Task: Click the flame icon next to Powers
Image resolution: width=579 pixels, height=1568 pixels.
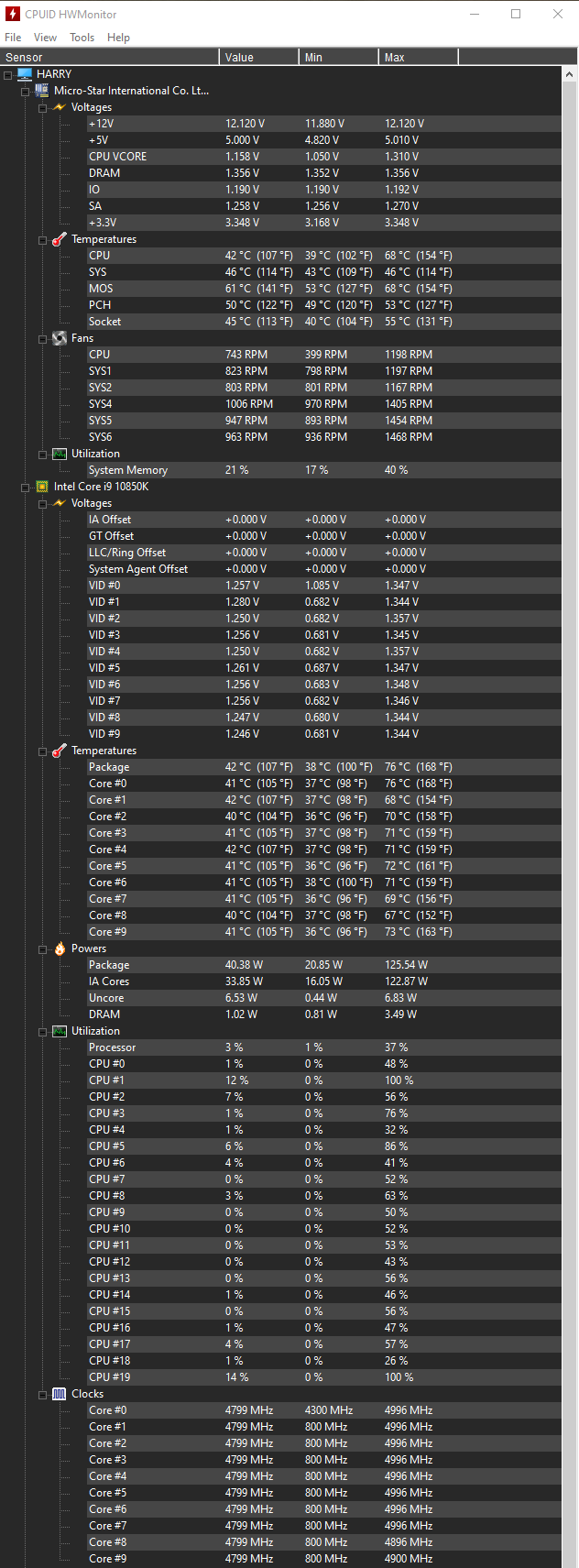Action: coord(60,948)
